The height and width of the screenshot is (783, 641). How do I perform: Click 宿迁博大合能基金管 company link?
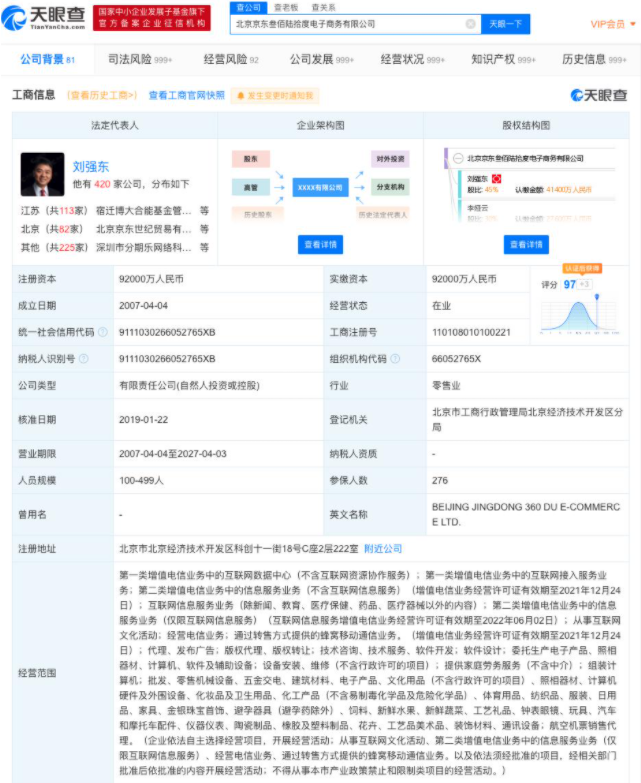144,211
